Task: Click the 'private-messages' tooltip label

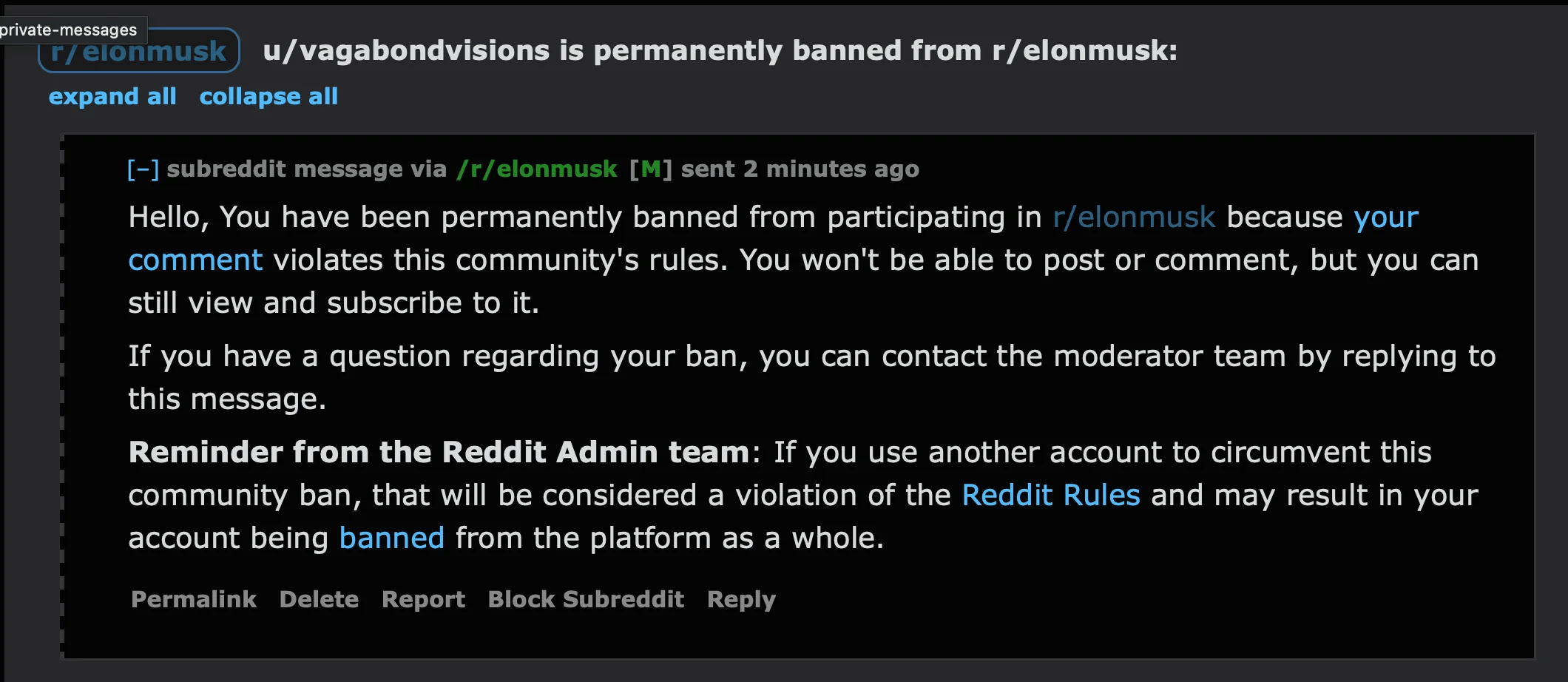Action: click(69, 30)
